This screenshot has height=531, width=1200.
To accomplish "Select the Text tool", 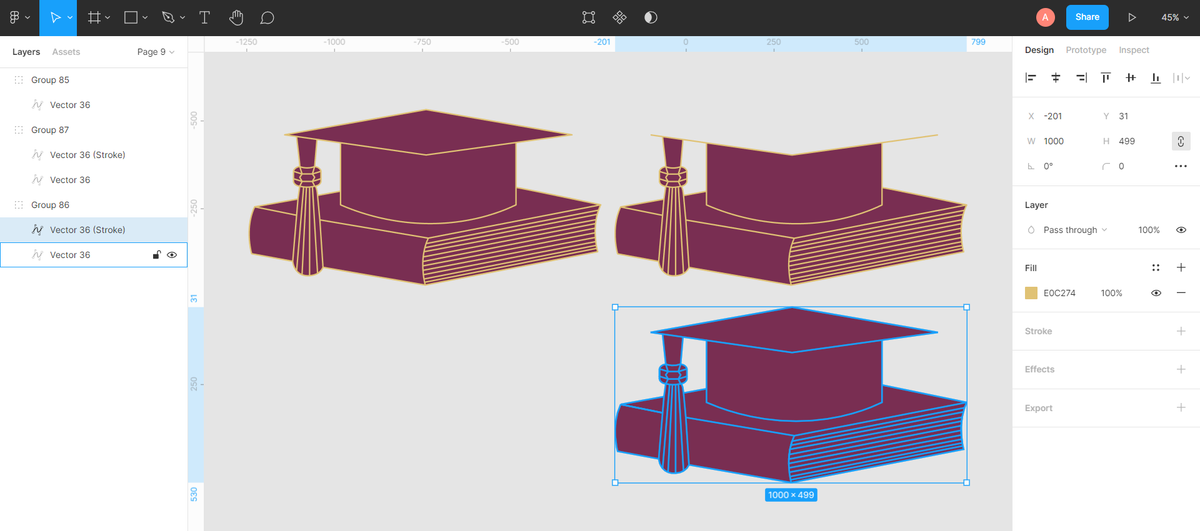I will 205,17.
